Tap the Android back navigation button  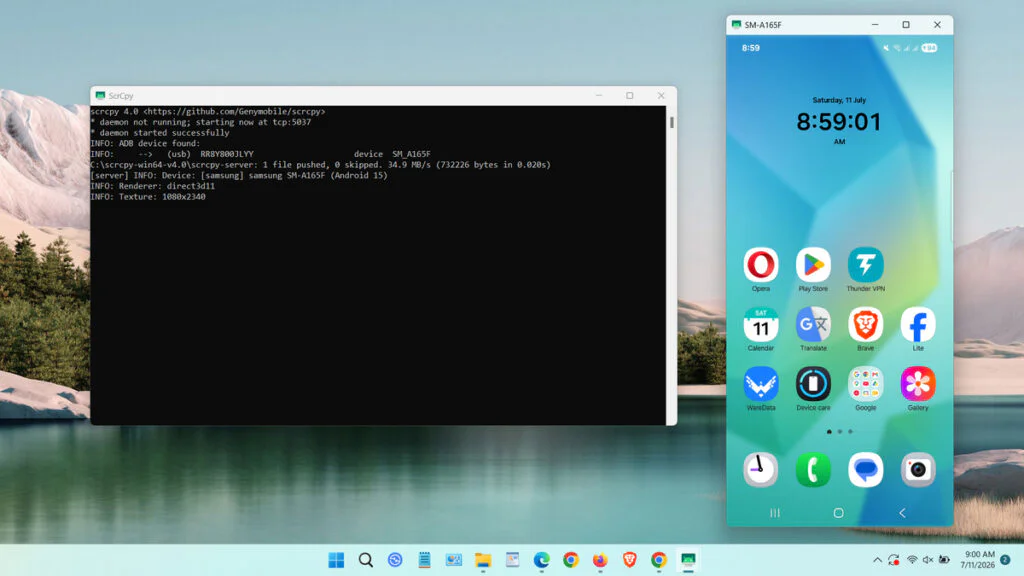pos(903,513)
